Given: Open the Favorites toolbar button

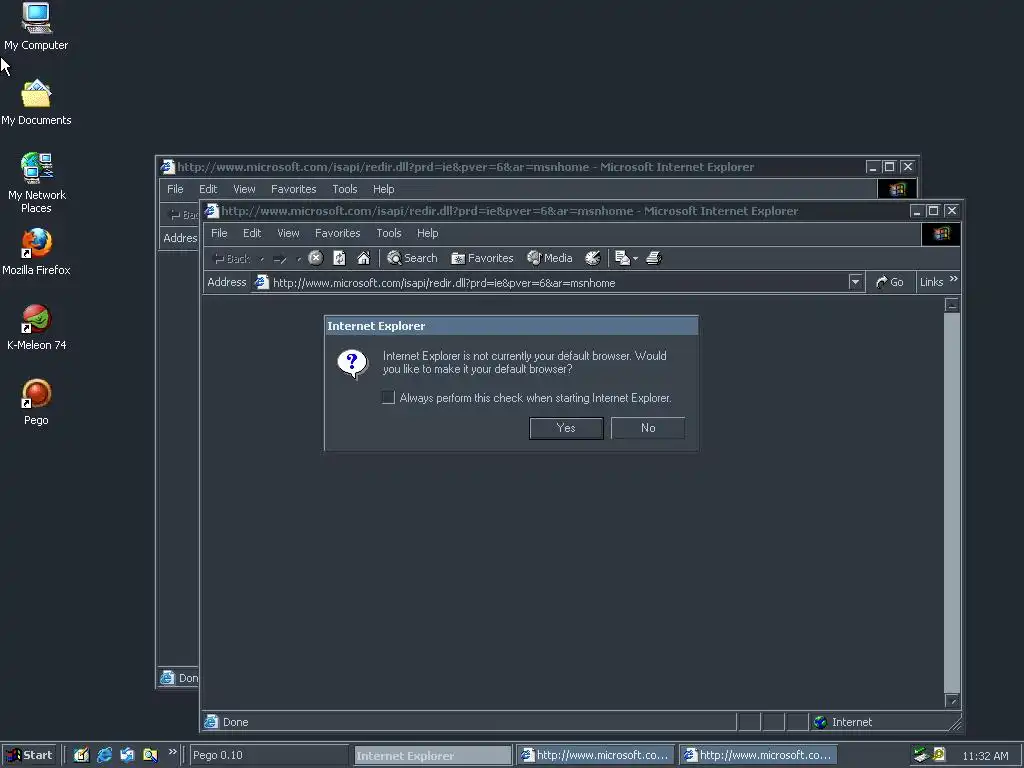Looking at the screenshot, I should 482,258.
